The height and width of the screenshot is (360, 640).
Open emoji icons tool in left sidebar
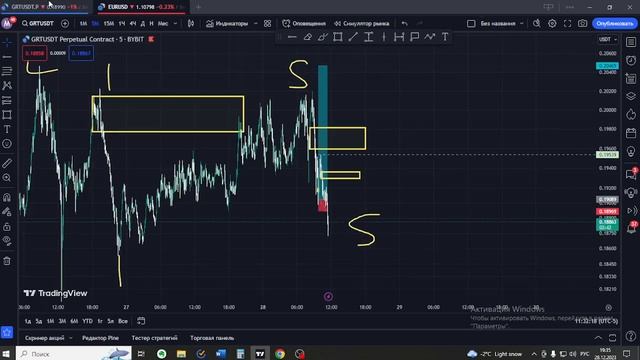click(7, 144)
